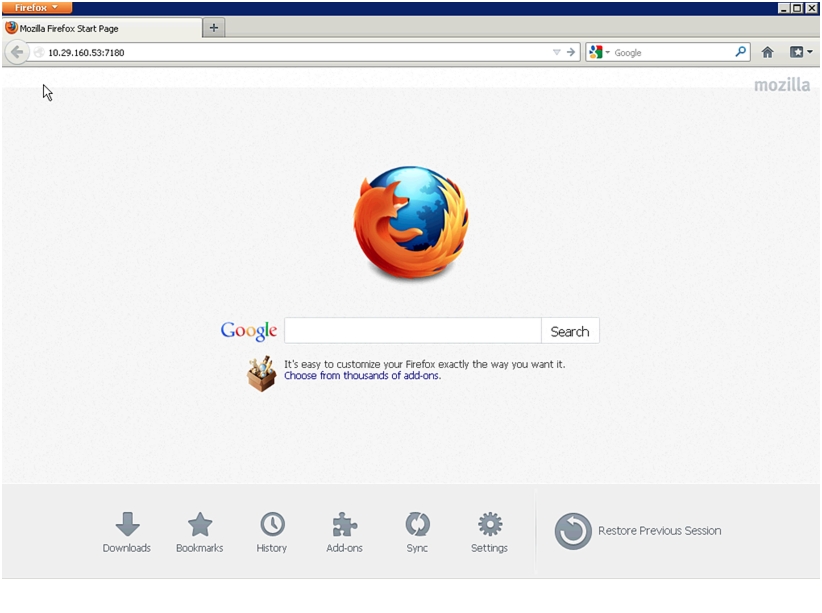Show History clock icon
The height and width of the screenshot is (613, 822).
coord(272,524)
